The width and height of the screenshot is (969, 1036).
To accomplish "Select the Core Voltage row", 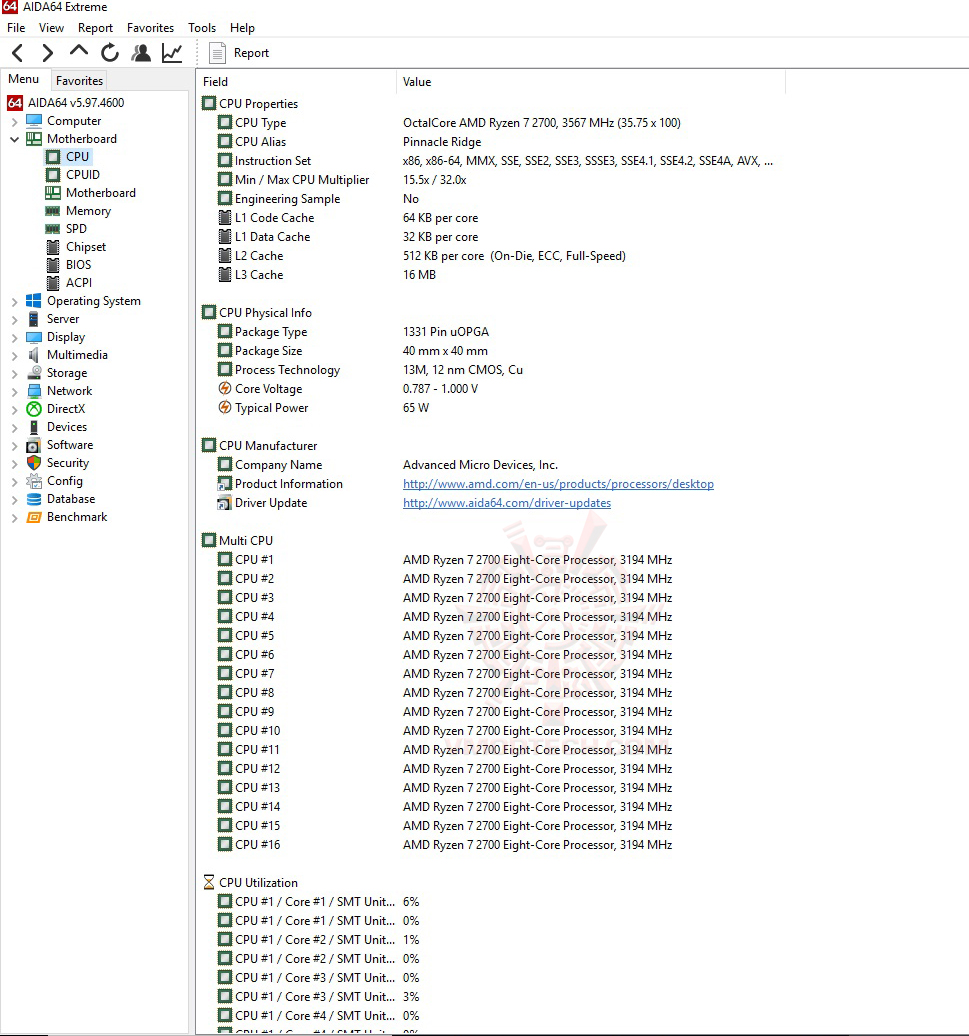I will [348, 389].
